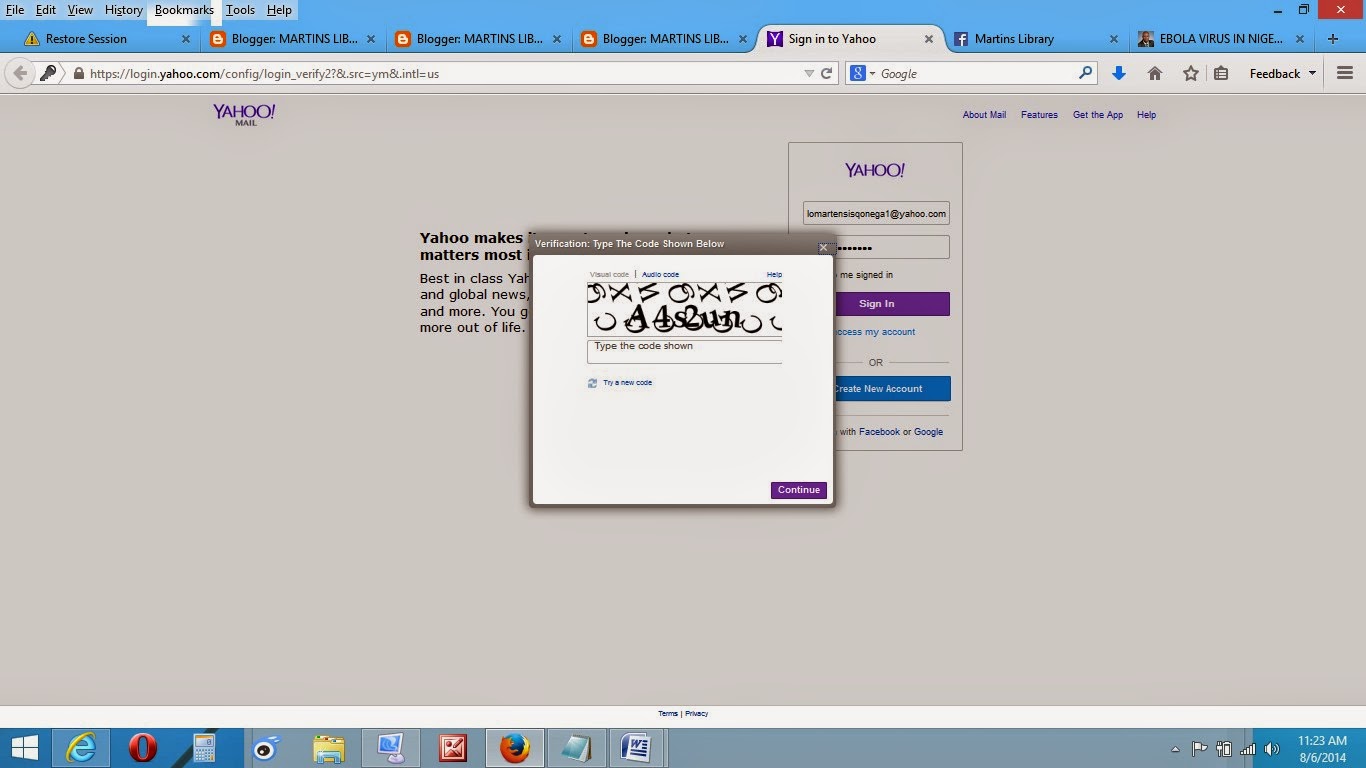The image size is (1366, 768).
Task: Open the Edit menu
Action: coord(46,10)
